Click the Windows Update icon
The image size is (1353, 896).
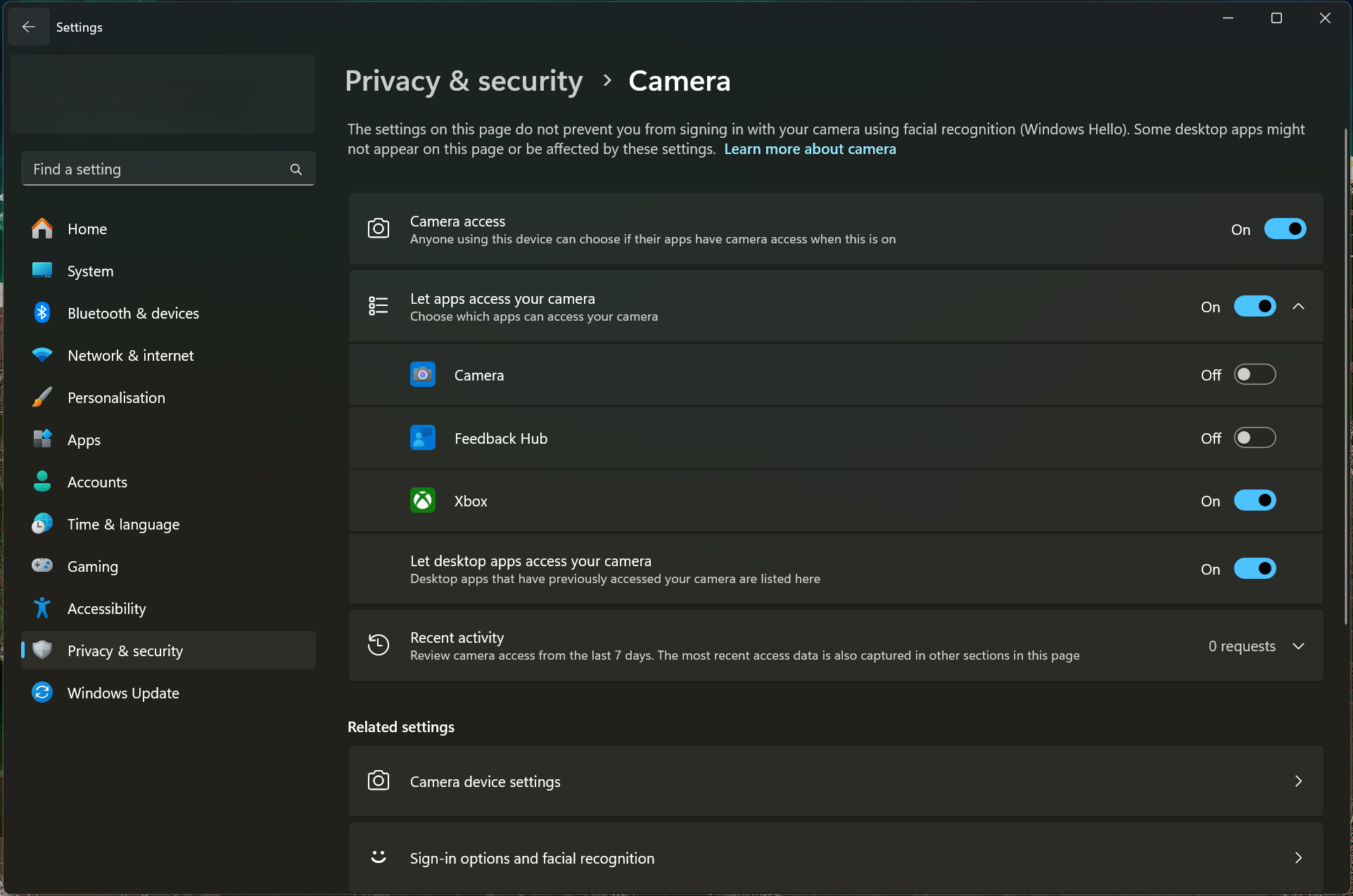(x=42, y=692)
